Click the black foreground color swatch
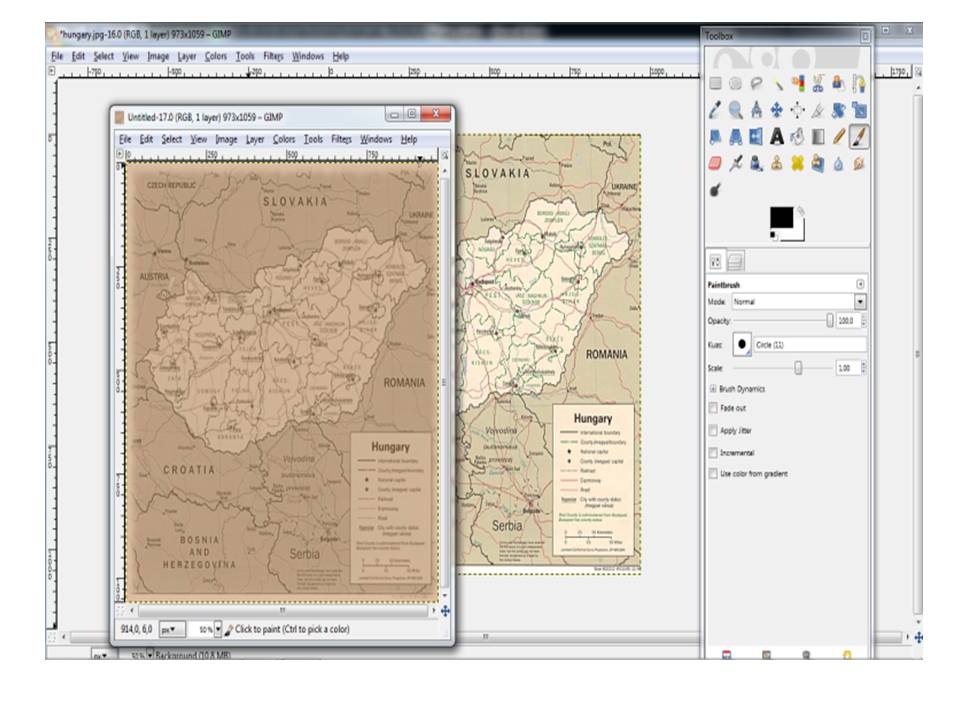The image size is (960, 720). 781,217
